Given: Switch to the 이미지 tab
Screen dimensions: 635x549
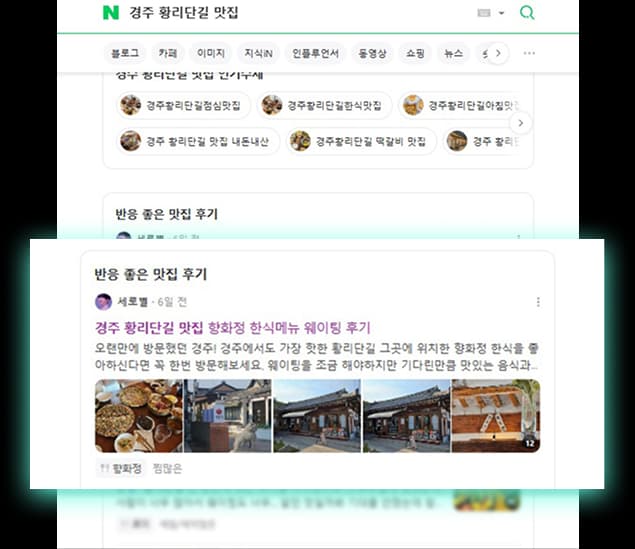Looking at the screenshot, I should pos(211,53).
